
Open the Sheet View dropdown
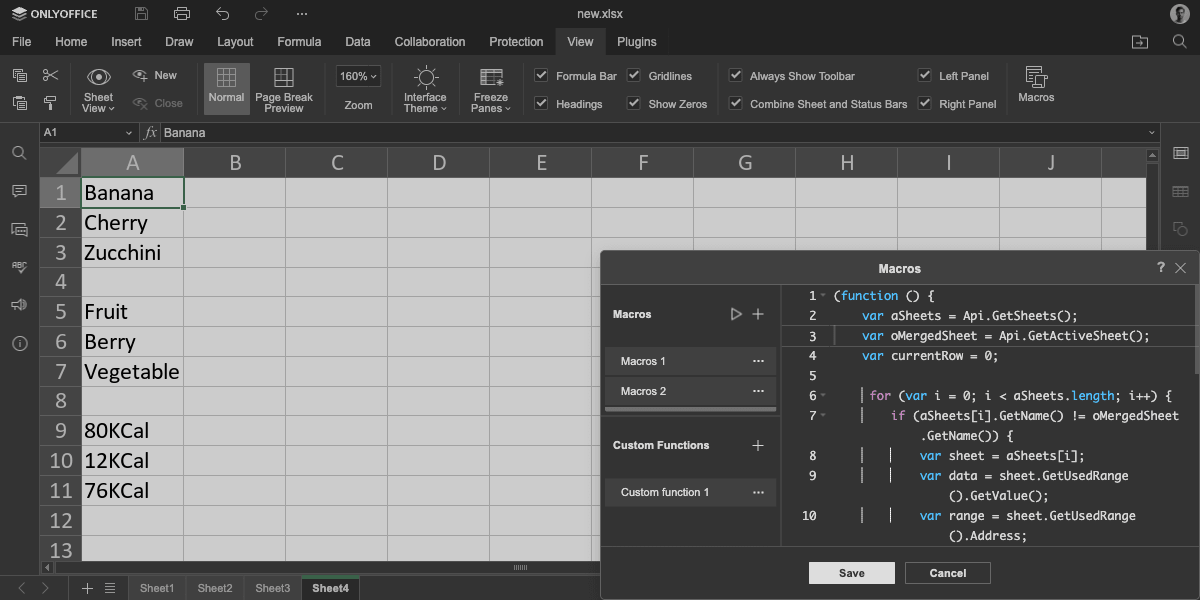point(99,89)
